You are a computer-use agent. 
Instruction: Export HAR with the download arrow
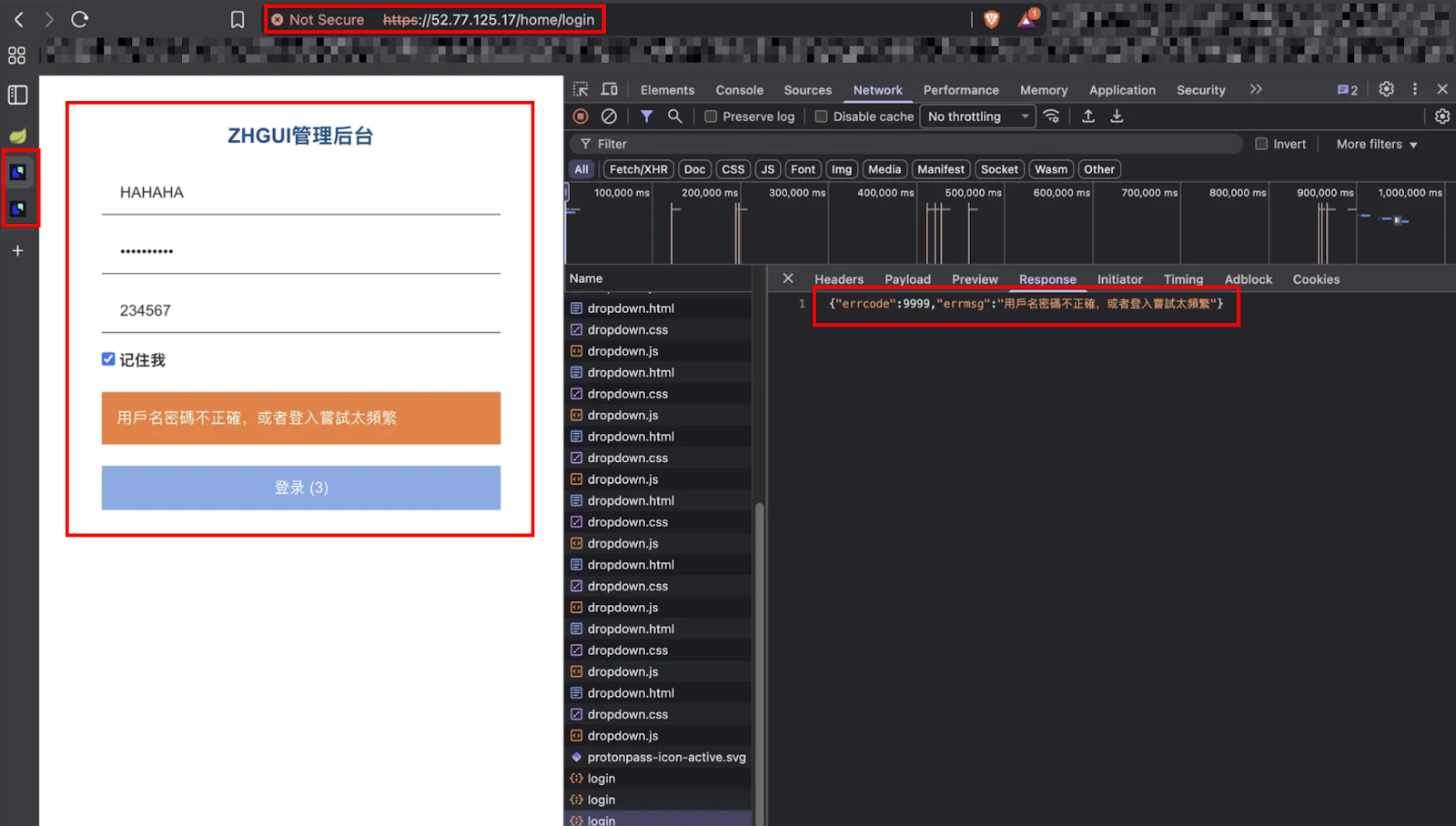coord(1117,116)
